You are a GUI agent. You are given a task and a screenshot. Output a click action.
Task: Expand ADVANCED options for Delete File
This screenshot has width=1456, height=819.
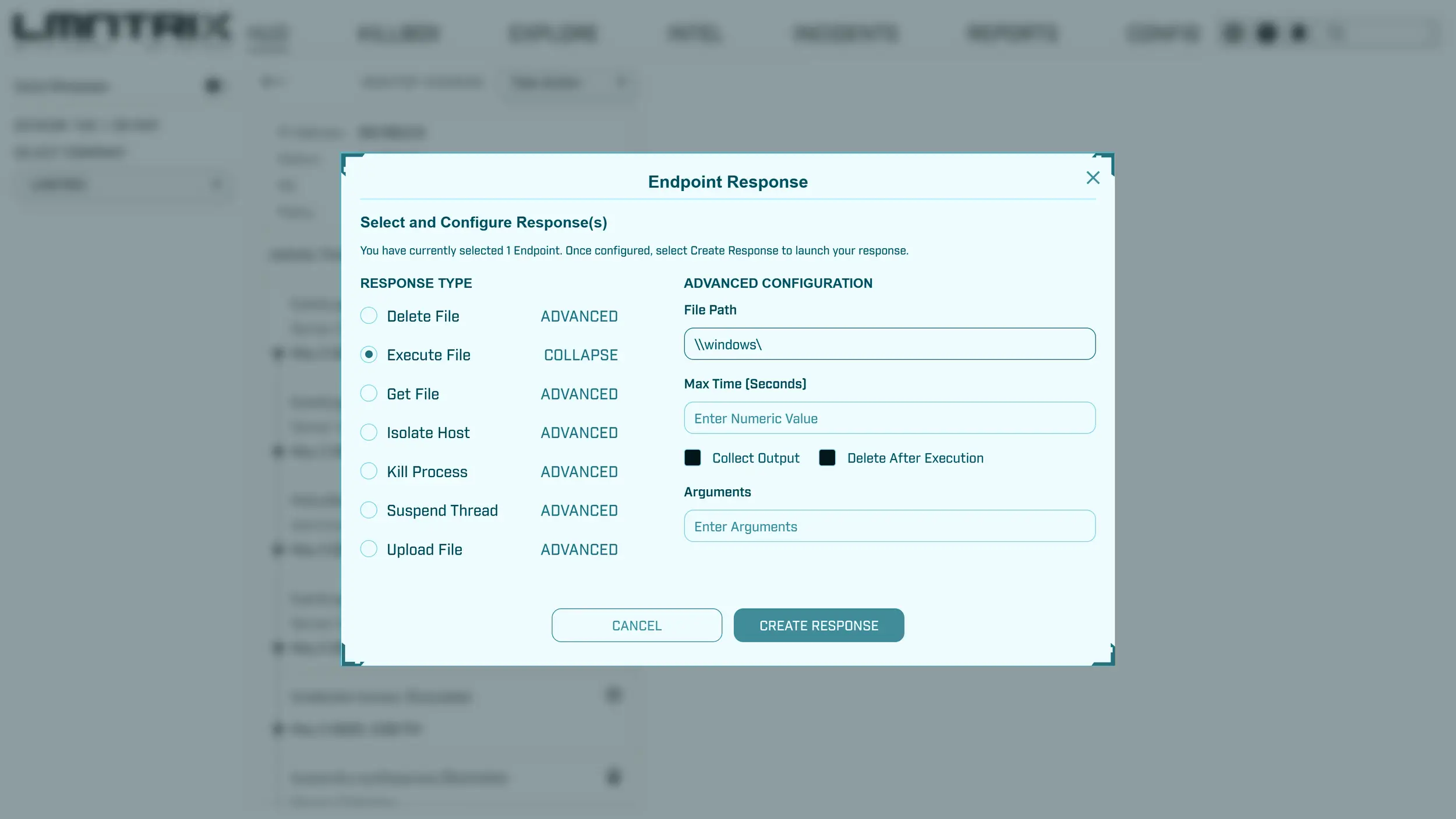pyautogui.click(x=579, y=316)
